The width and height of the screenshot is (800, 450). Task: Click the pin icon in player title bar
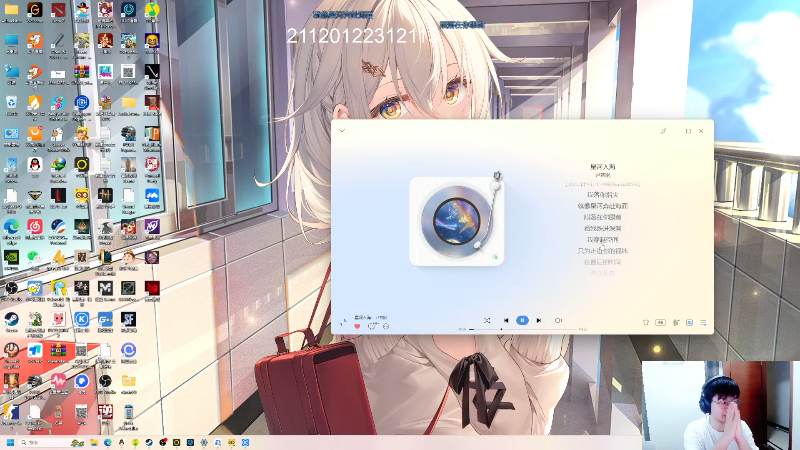(x=663, y=131)
